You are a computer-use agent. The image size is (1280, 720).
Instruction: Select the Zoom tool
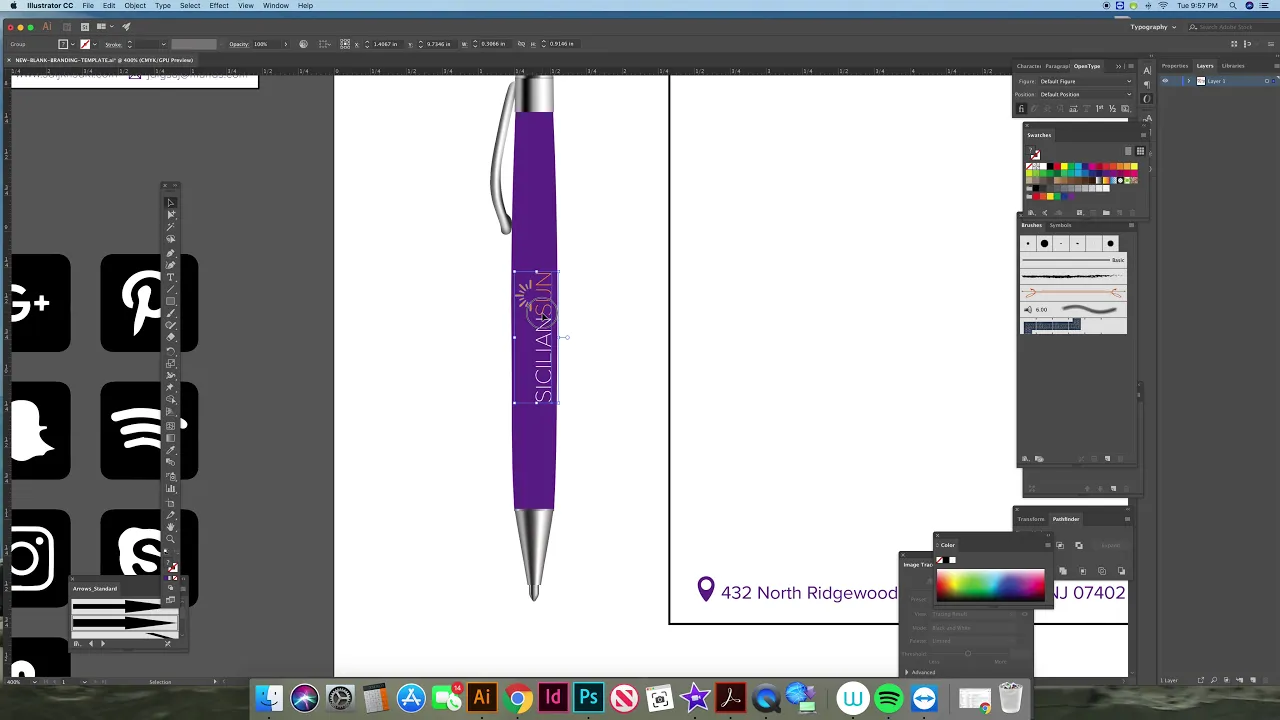[x=171, y=537]
